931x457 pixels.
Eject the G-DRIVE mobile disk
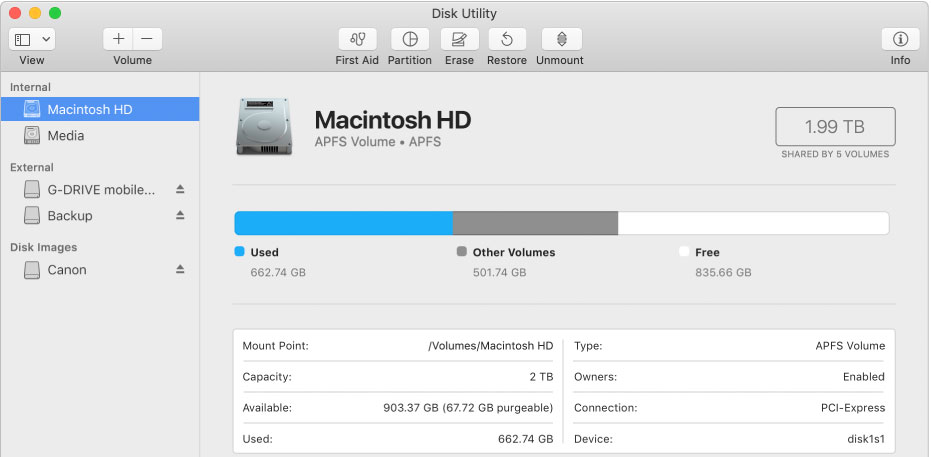coord(180,189)
